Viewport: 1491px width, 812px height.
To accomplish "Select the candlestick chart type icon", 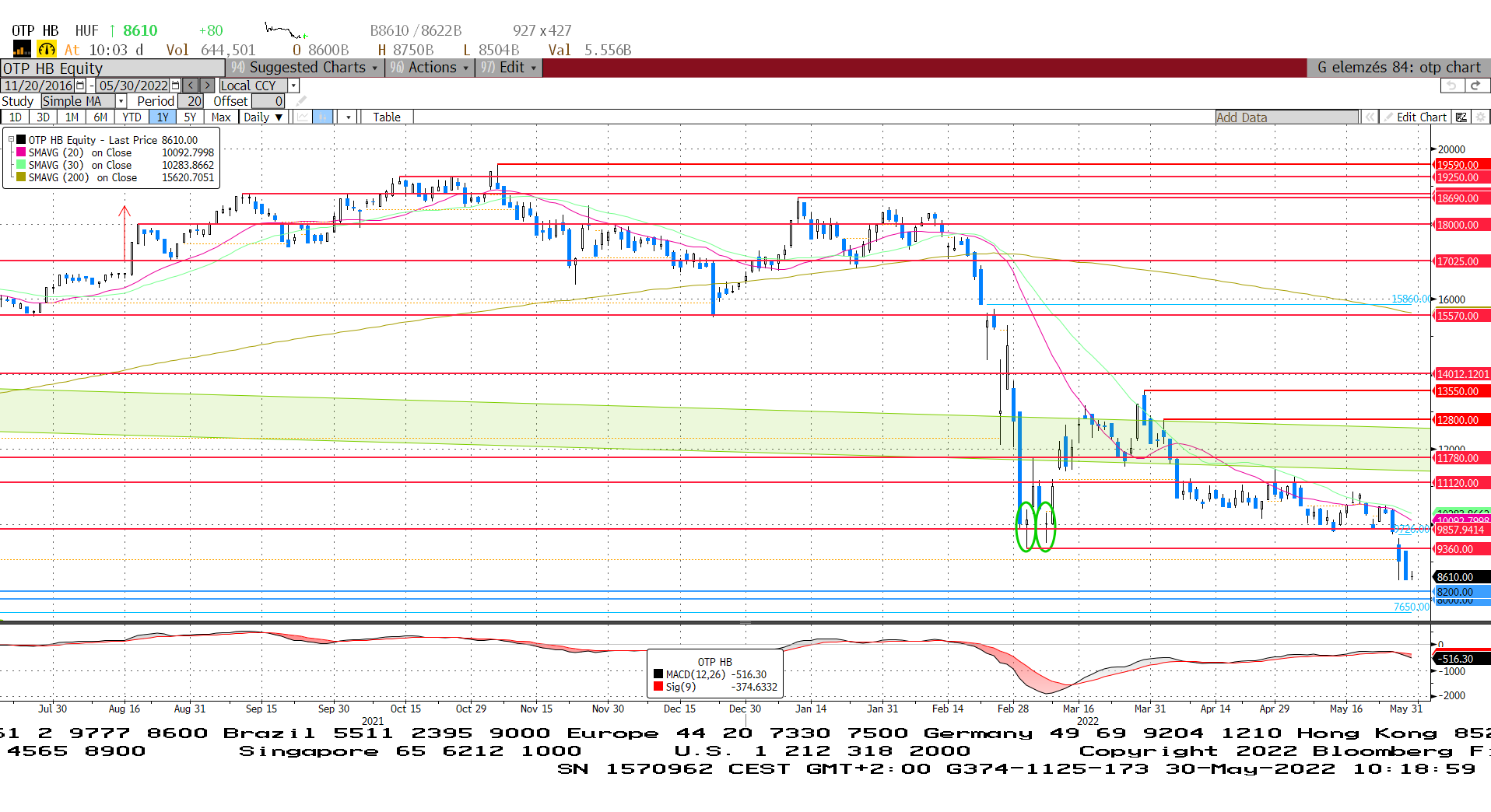I will pos(323,117).
